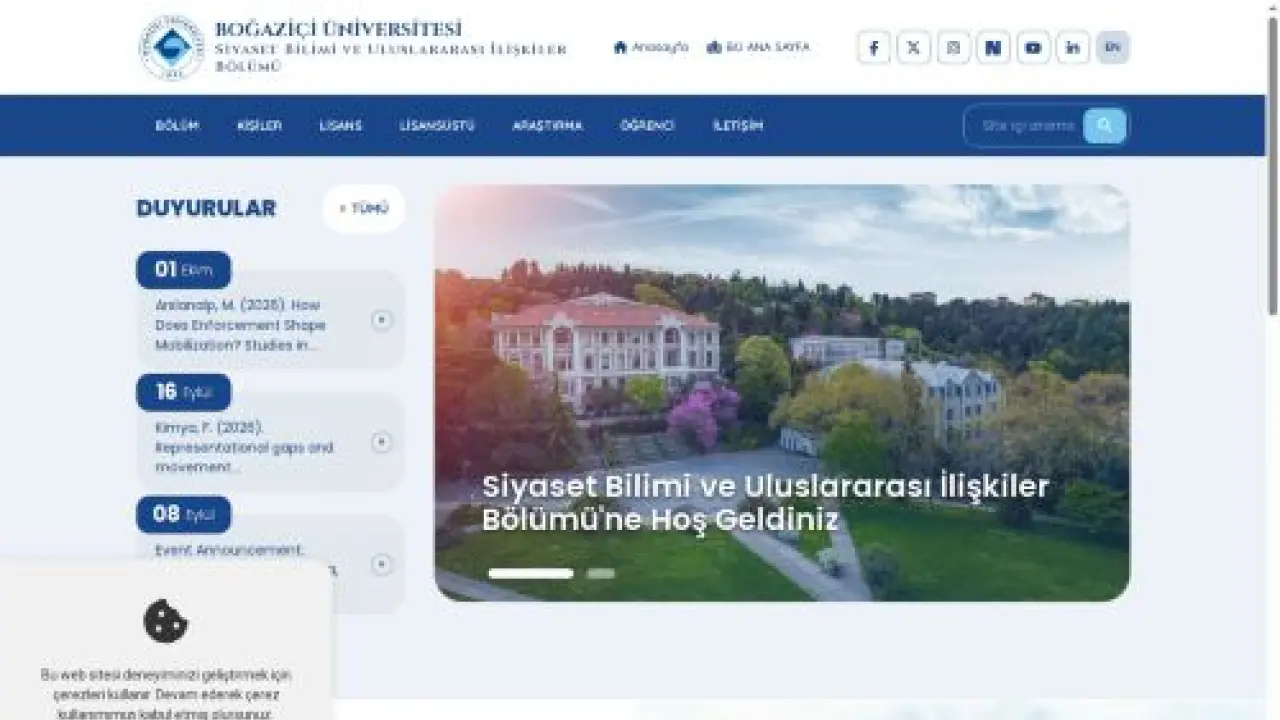Screen dimensions: 1280x720
Task: Click the search magnifier button
Action: click(x=1104, y=125)
